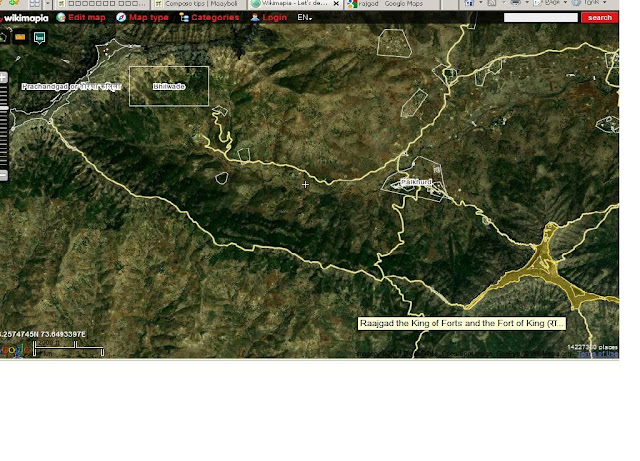Click the Login link
The width and height of the screenshot is (640, 461).
(275, 18)
